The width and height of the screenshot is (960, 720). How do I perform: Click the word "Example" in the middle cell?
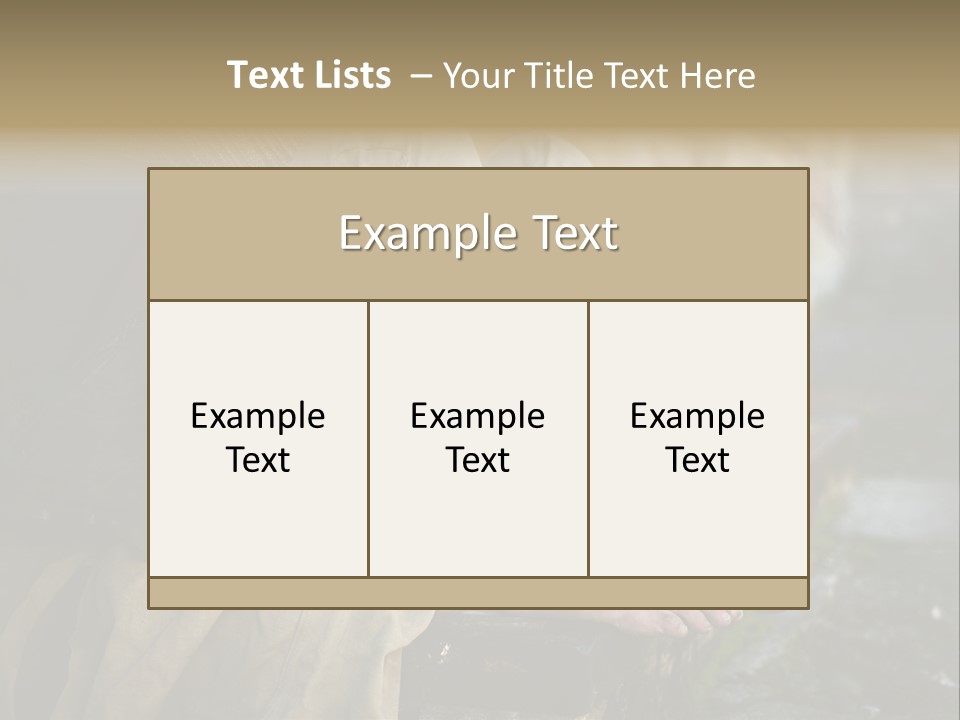(478, 418)
